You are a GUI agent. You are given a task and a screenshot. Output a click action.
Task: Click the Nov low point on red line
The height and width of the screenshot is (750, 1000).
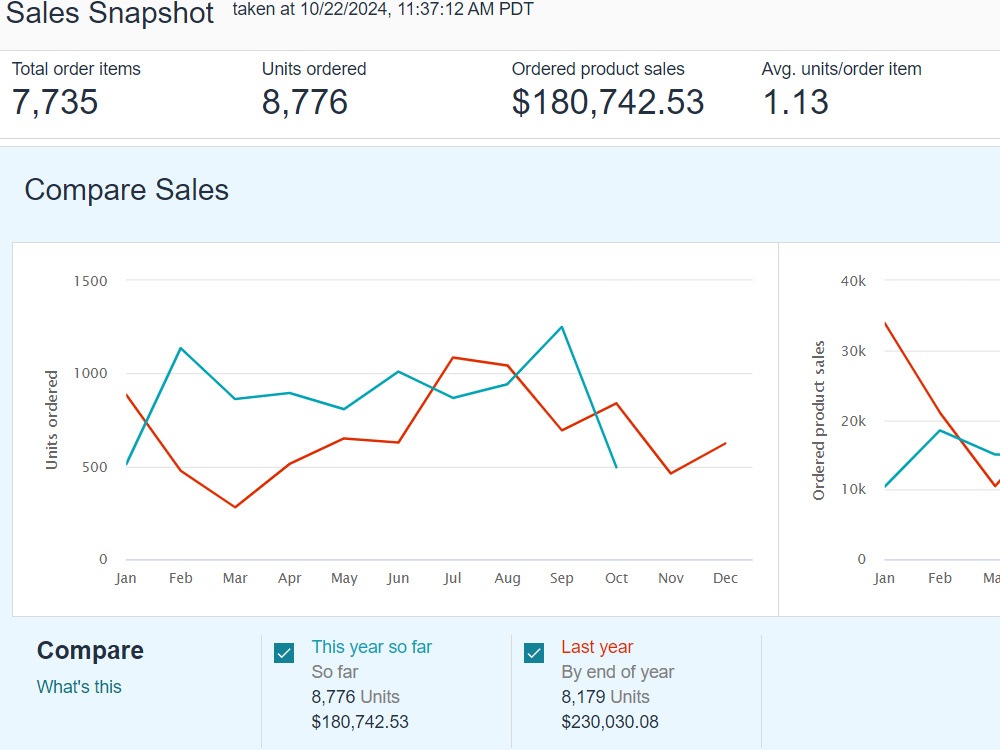pos(671,473)
